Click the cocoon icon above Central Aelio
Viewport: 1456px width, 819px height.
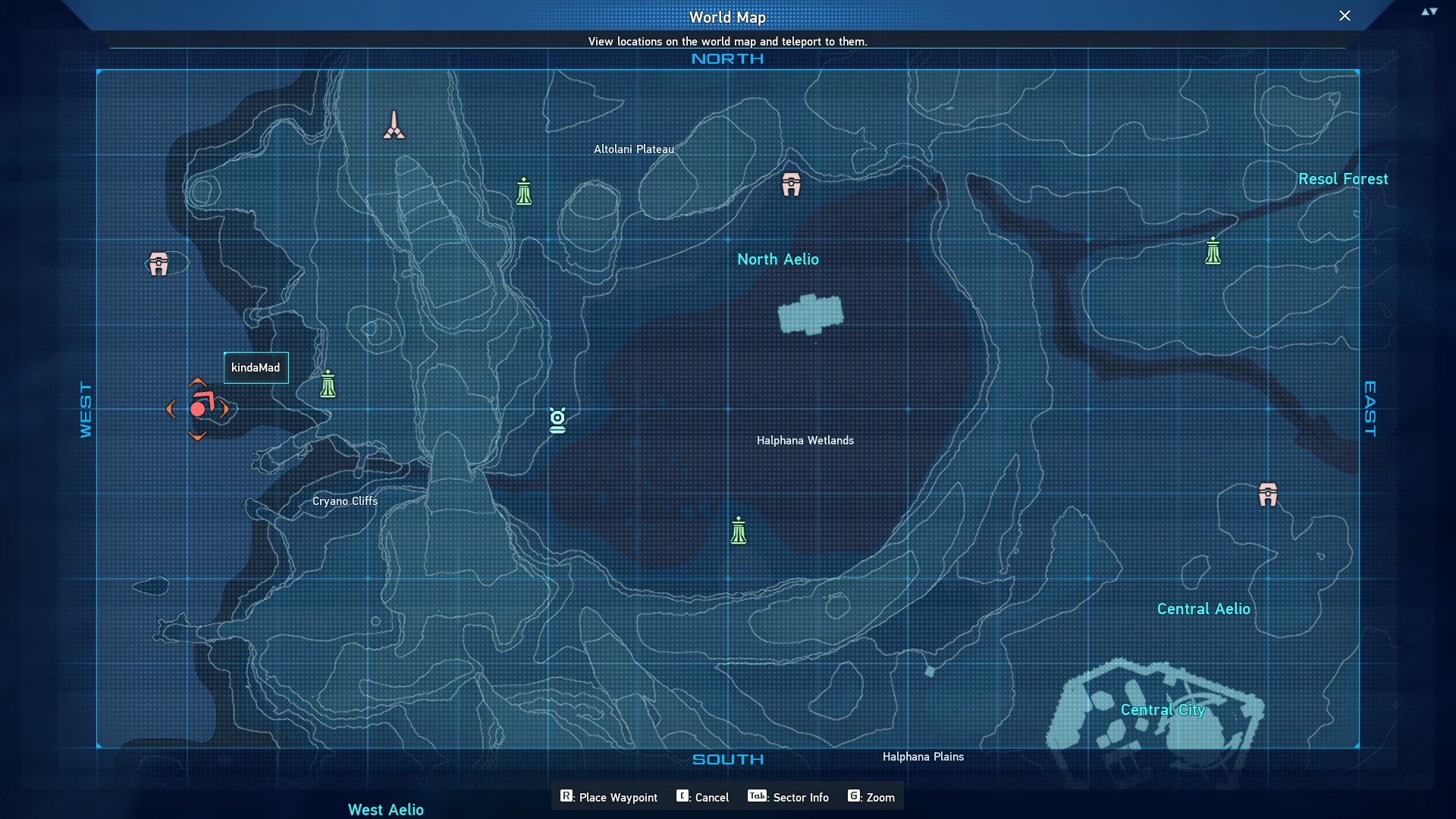(1268, 494)
